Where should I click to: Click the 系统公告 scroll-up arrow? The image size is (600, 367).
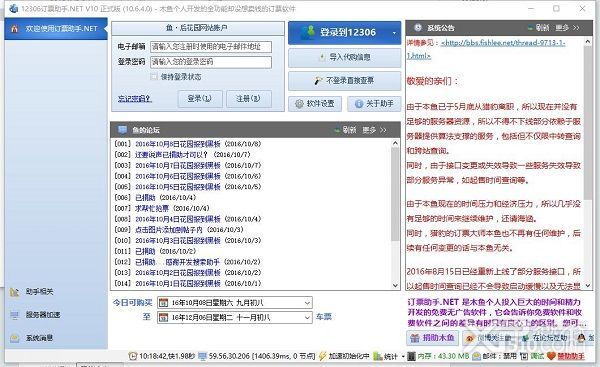(x=588, y=41)
